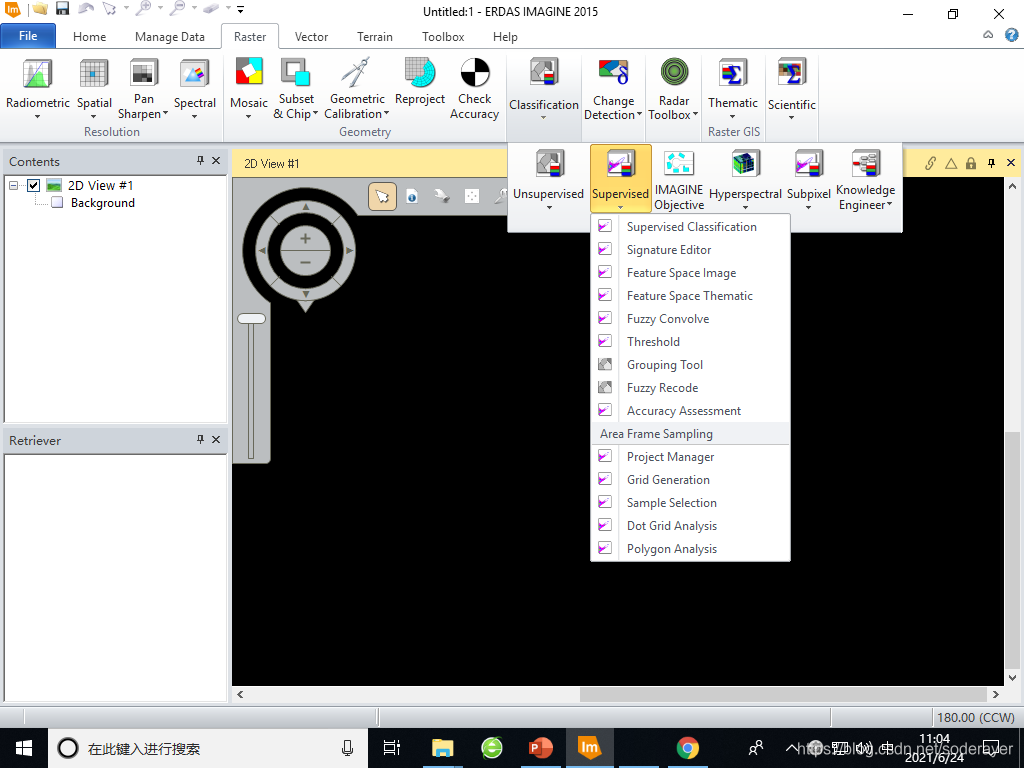Click the inquire info tool in viewer
Image resolution: width=1024 pixels, height=768 pixels.
(x=412, y=196)
